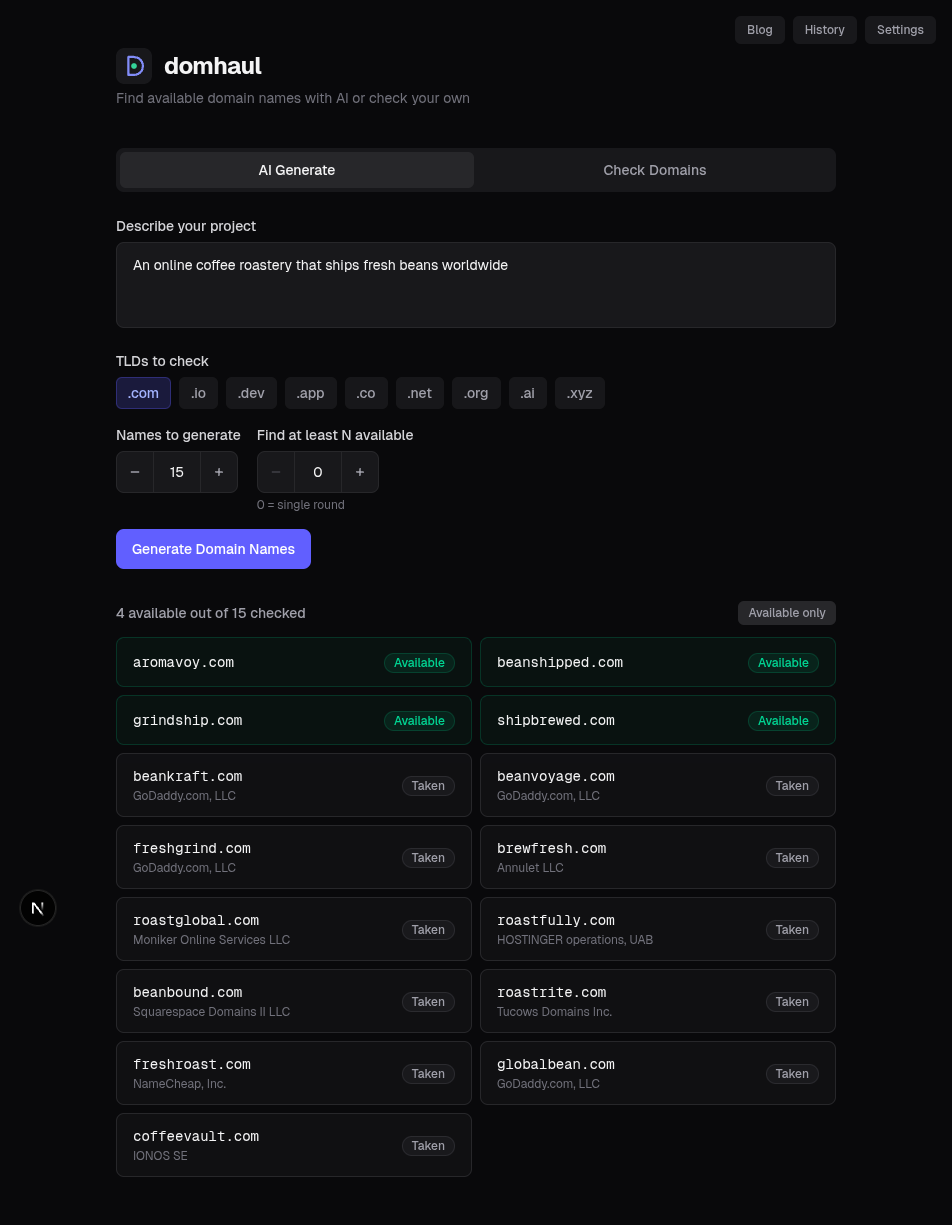Open the History page
Viewport: 952px width, 1225px height.
pyautogui.click(x=824, y=29)
